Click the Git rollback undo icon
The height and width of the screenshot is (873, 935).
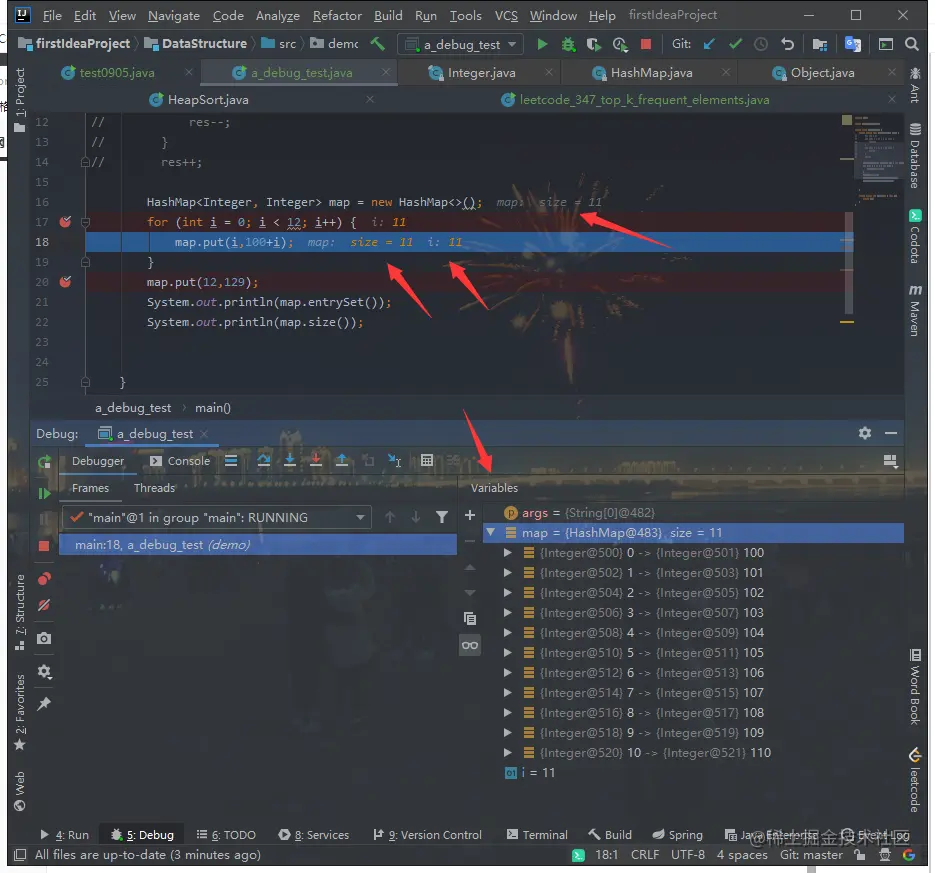787,44
